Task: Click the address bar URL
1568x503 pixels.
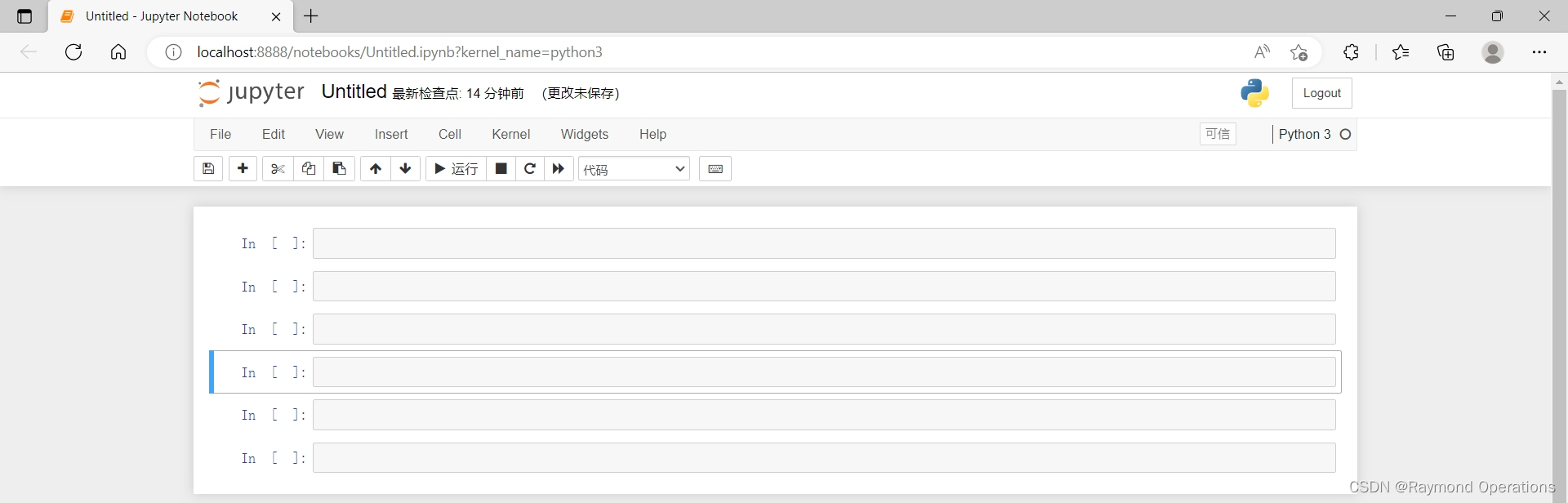Action: 400,52
